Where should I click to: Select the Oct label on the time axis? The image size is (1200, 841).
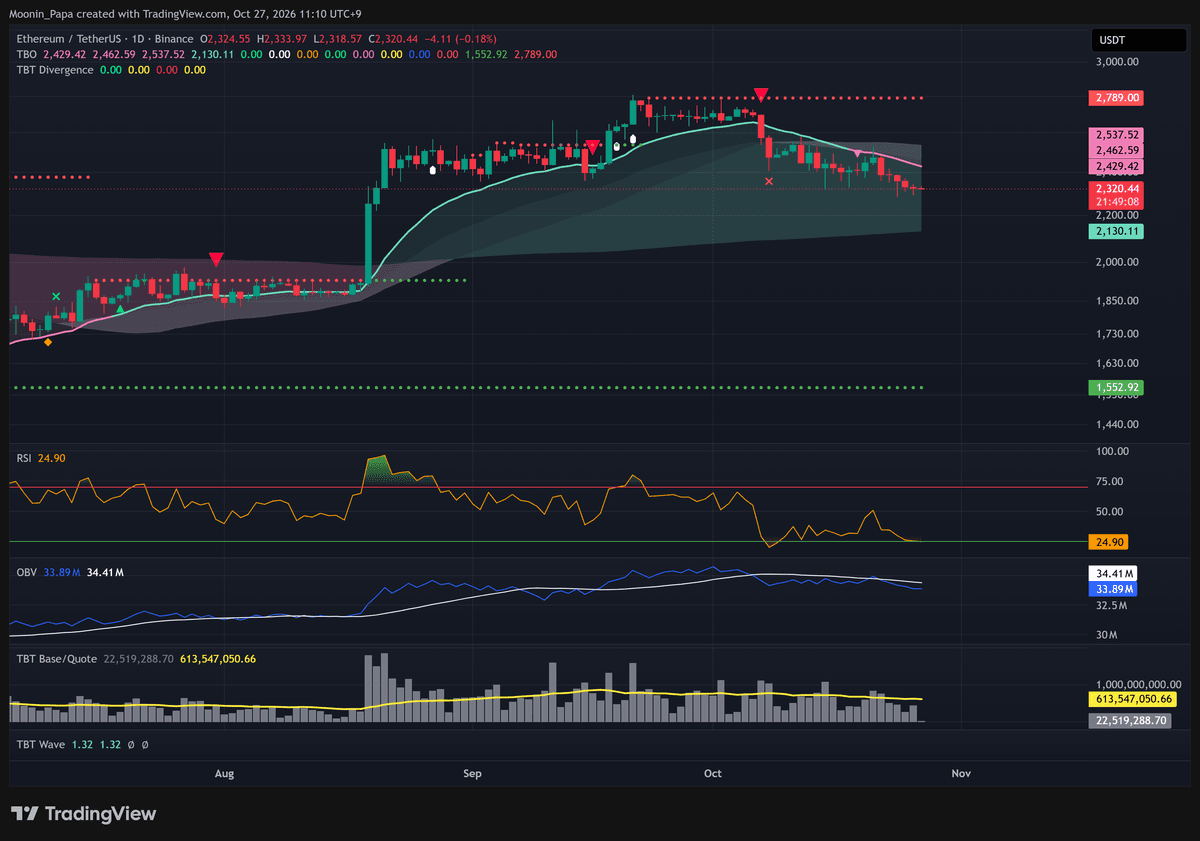(713, 773)
